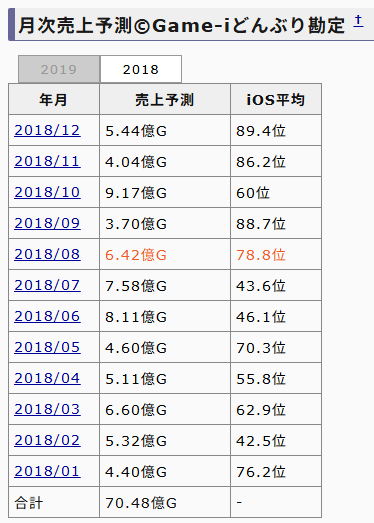Open the 2018/12 monthly link
374x523 pixels.
coord(47,130)
